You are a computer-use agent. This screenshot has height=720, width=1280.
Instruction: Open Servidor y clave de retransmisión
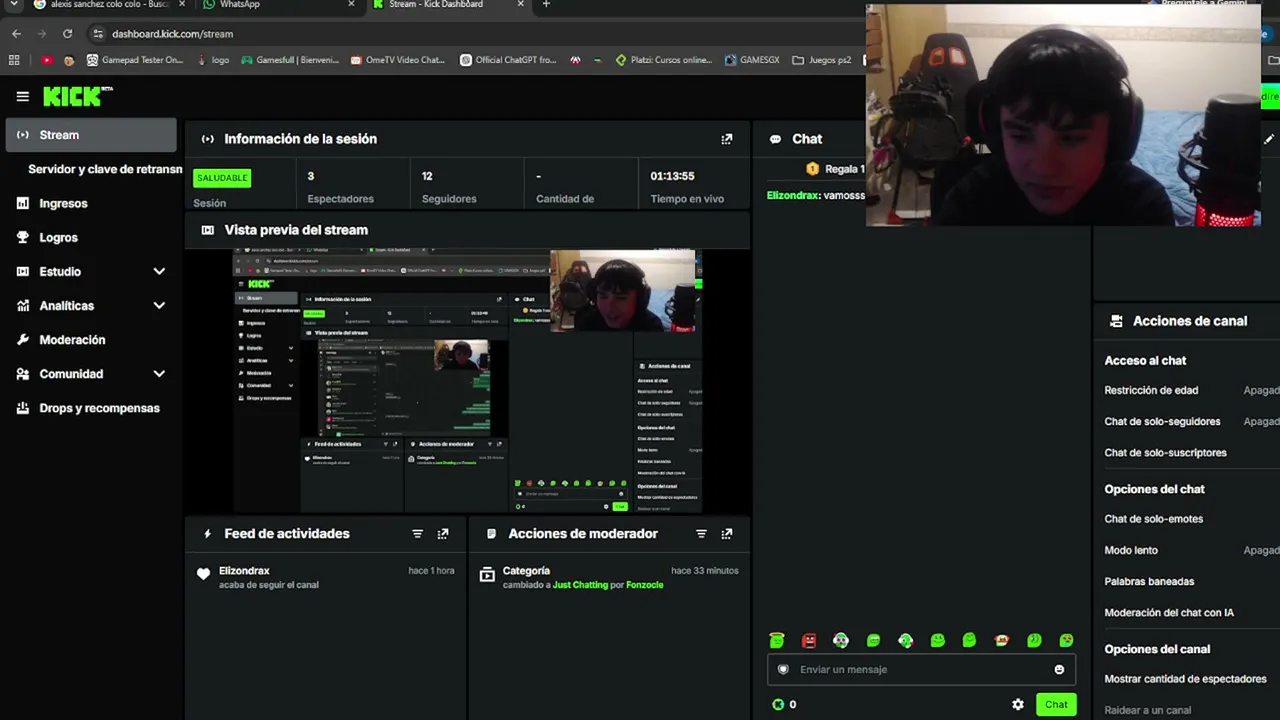tap(105, 169)
